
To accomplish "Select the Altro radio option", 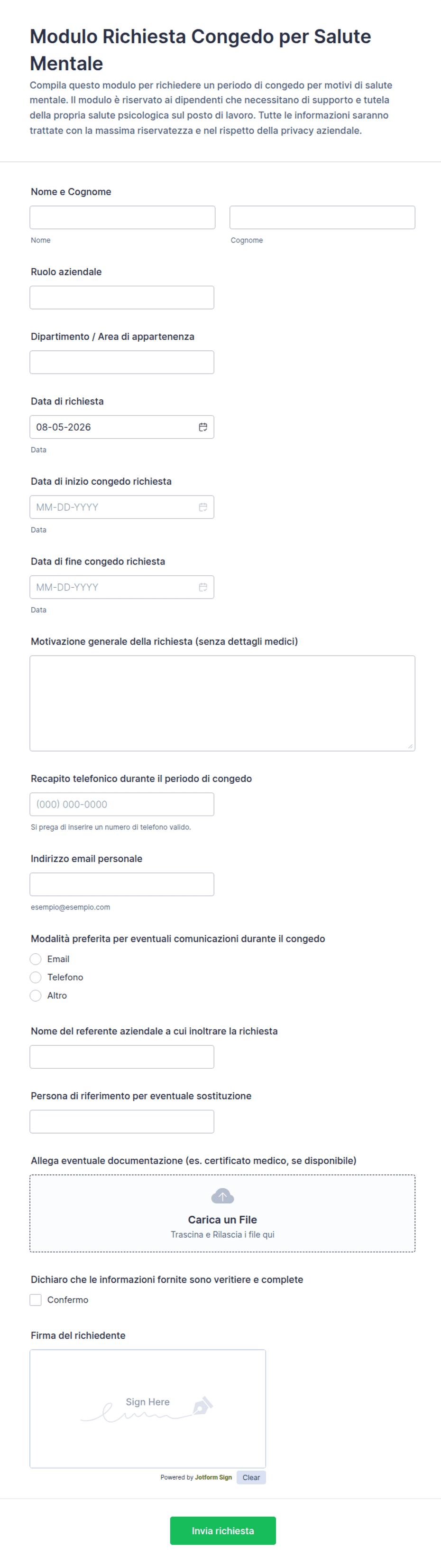I will point(36,995).
